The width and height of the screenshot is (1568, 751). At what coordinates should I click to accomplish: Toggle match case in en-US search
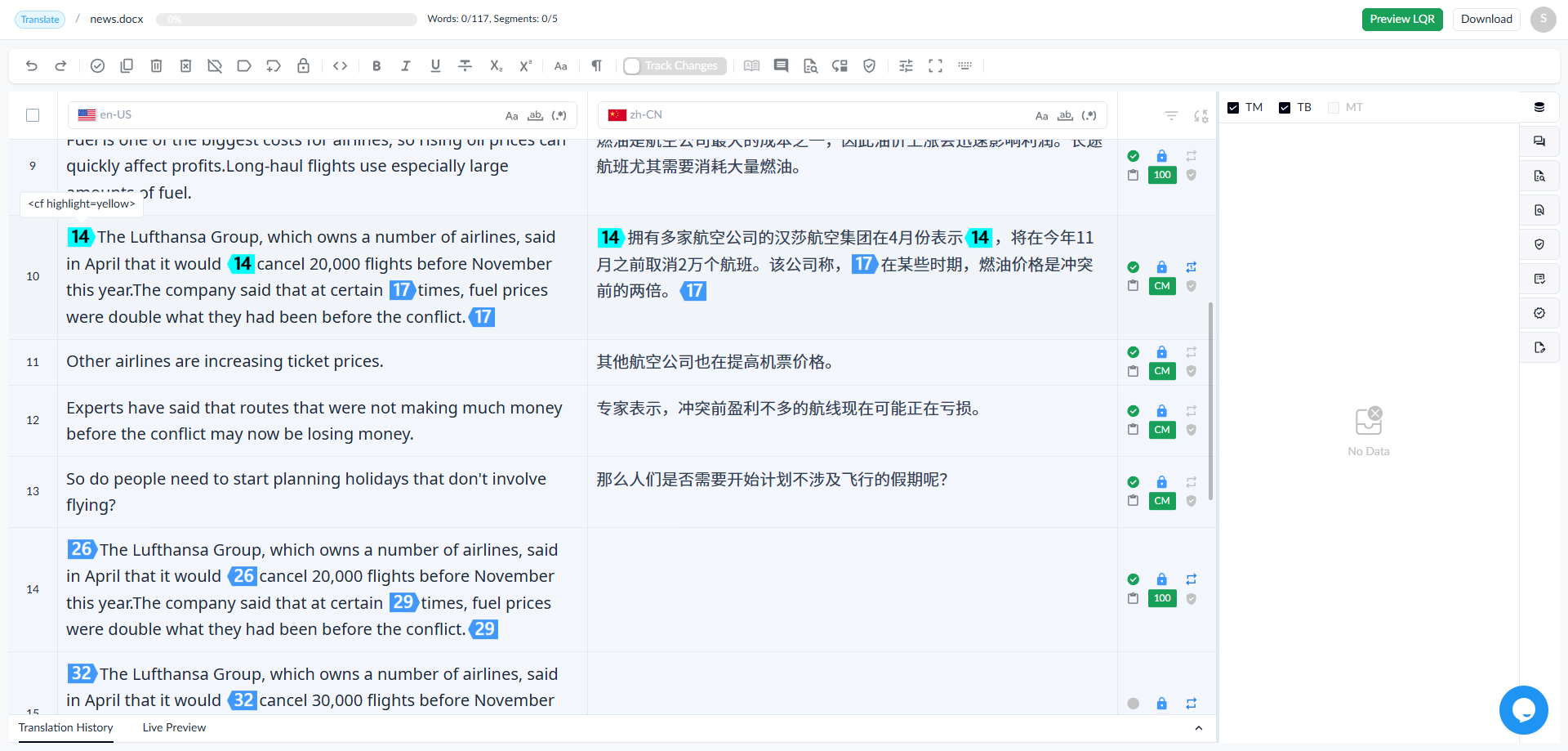[512, 116]
